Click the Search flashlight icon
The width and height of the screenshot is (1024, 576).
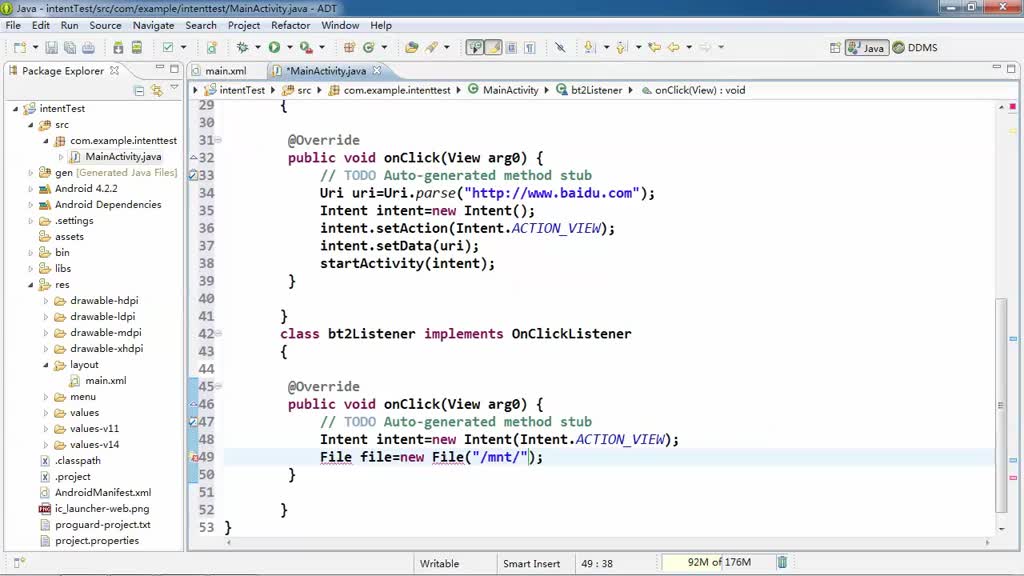432,47
